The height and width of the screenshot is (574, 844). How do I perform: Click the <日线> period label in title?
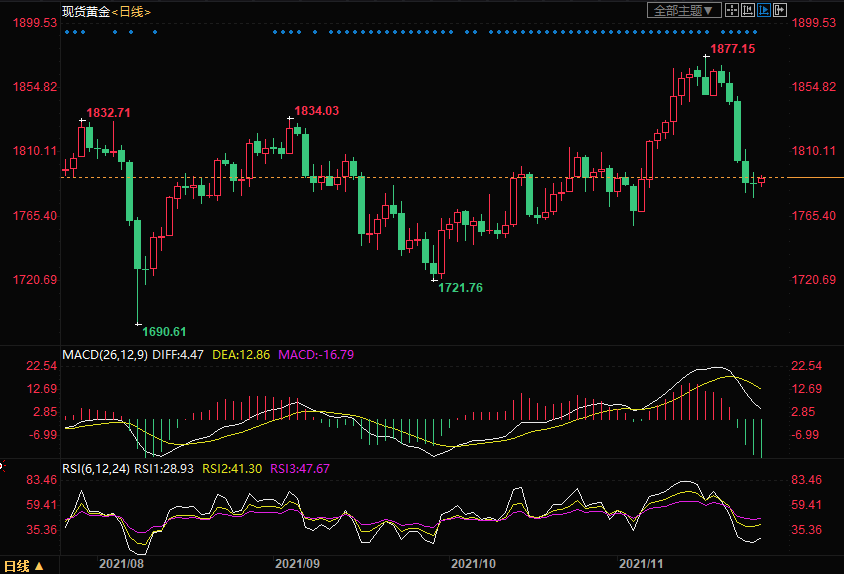coord(129,11)
